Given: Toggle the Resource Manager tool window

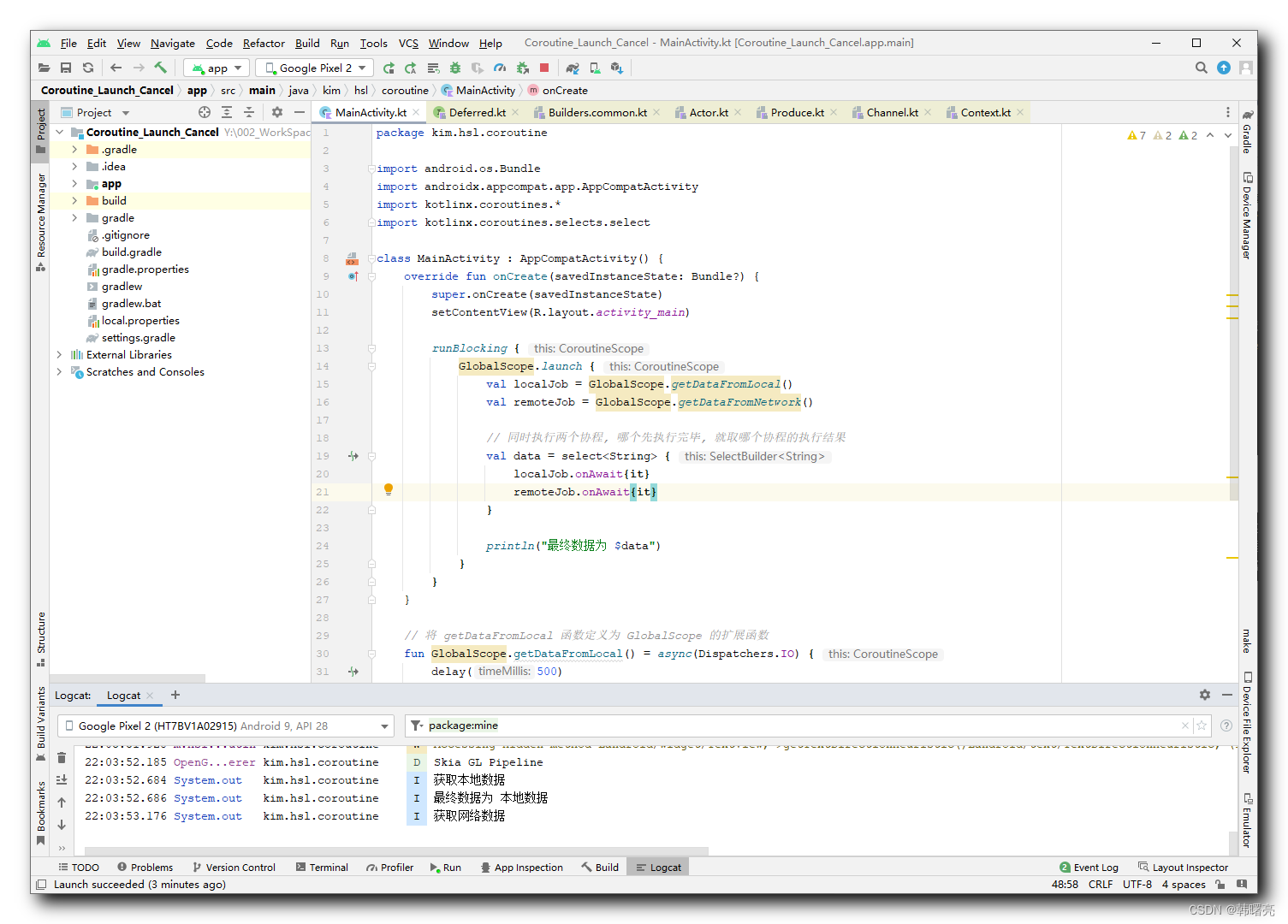Looking at the screenshot, I should [41, 222].
